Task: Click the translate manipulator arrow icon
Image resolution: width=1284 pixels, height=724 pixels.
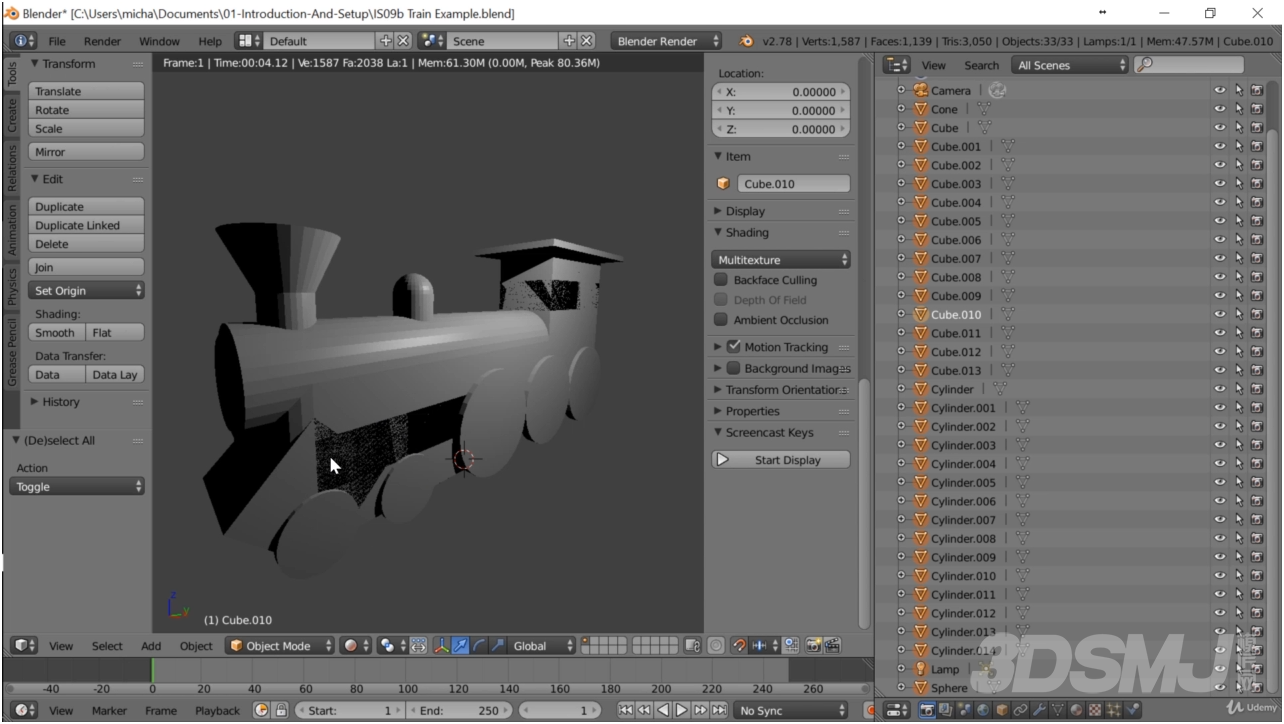Action: [460, 646]
